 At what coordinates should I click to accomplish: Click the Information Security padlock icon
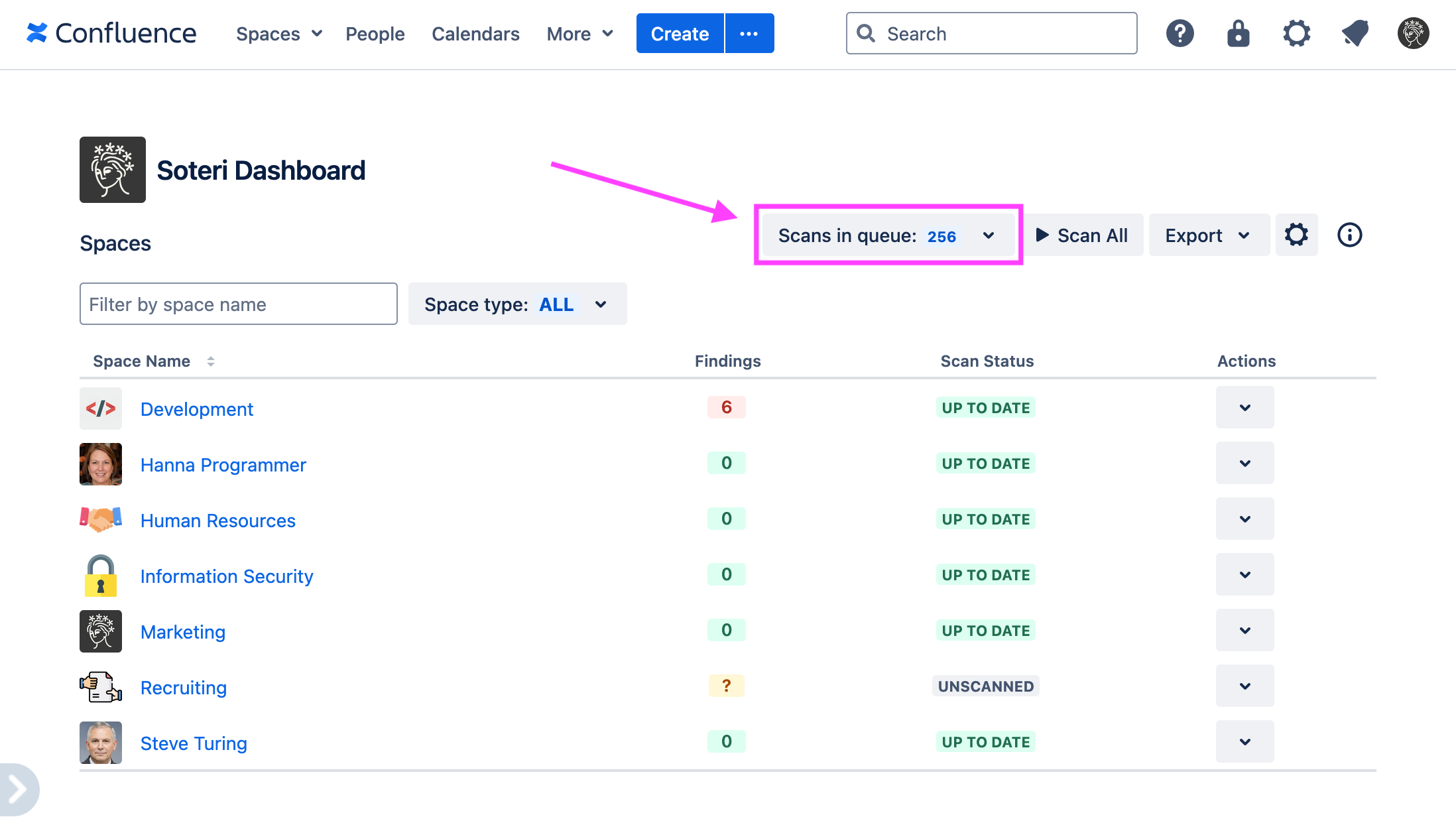pos(100,575)
